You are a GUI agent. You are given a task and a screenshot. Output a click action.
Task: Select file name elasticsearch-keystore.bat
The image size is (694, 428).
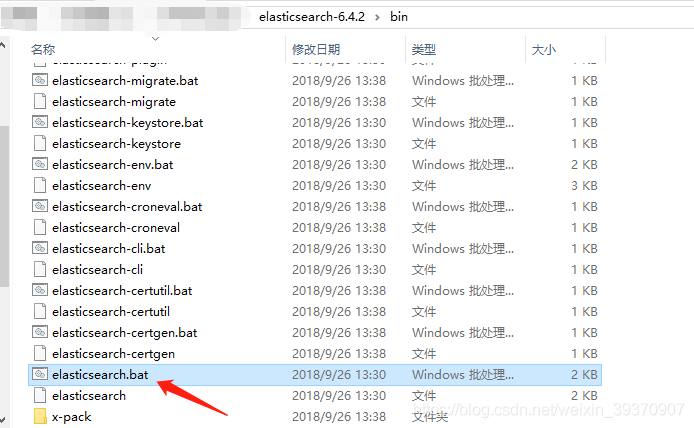(x=127, y=123)
